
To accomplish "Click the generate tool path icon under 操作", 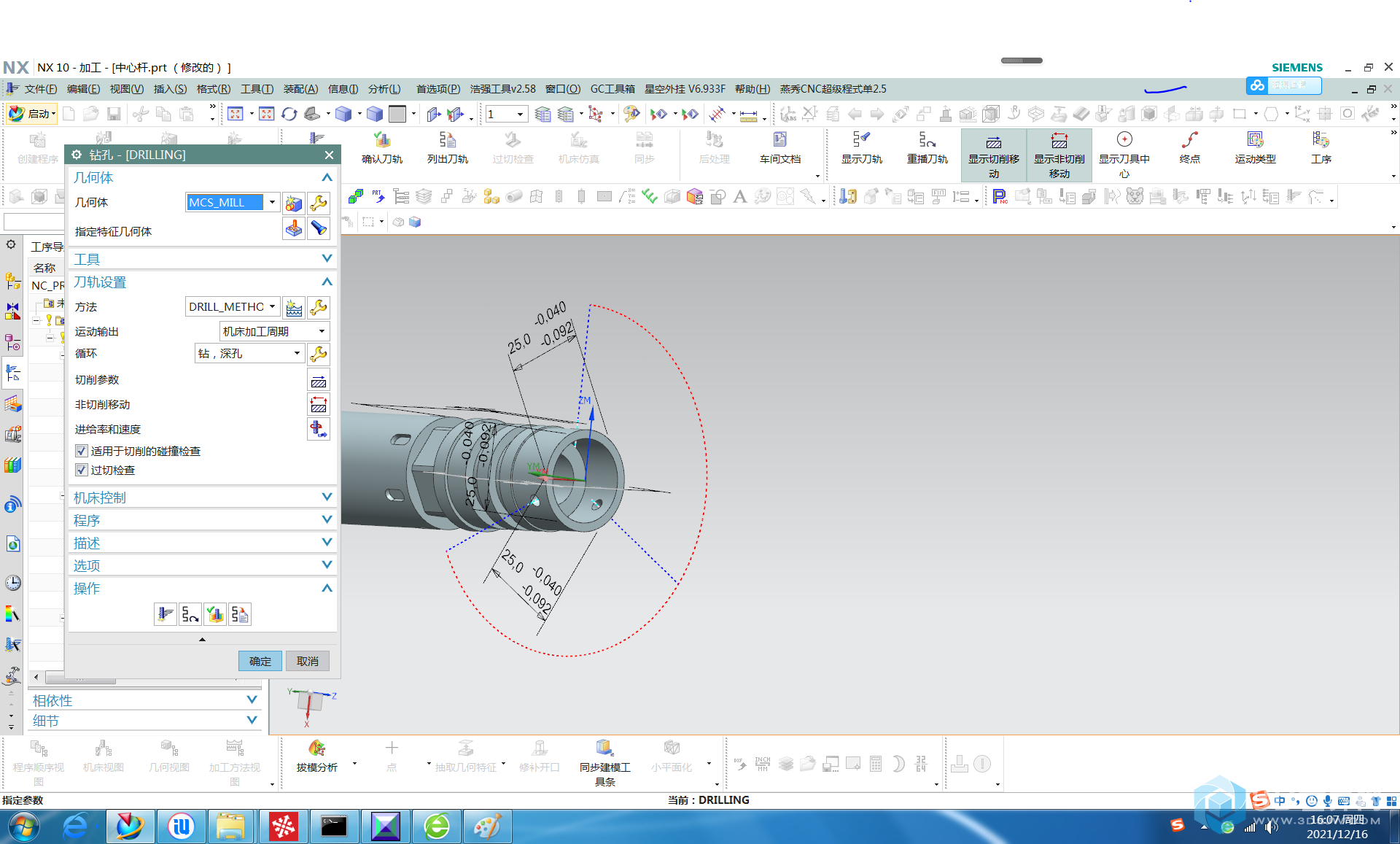I will (166, 614).
